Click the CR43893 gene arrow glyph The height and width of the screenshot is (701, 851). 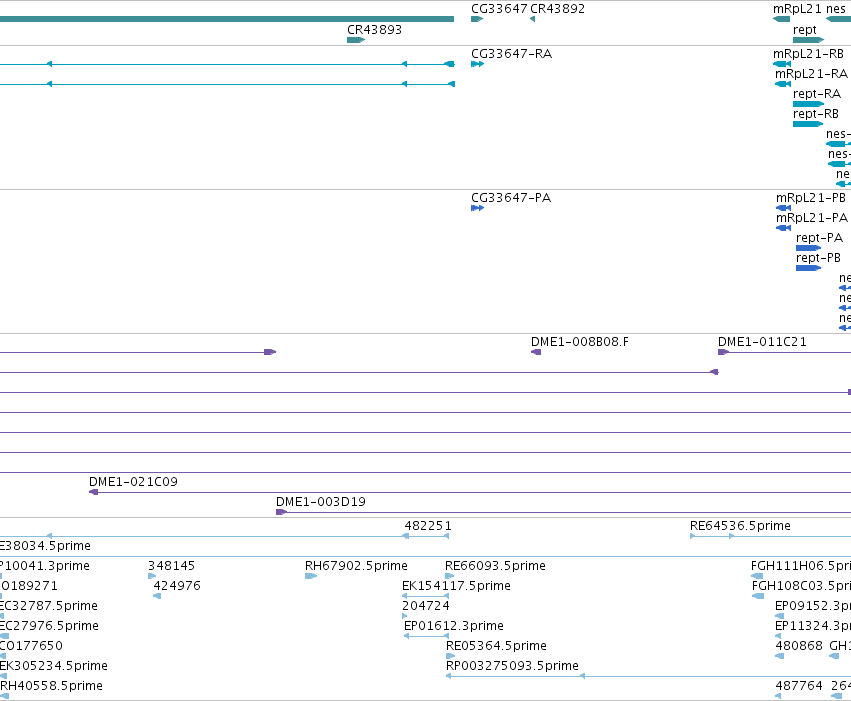(x=356, y=40)
